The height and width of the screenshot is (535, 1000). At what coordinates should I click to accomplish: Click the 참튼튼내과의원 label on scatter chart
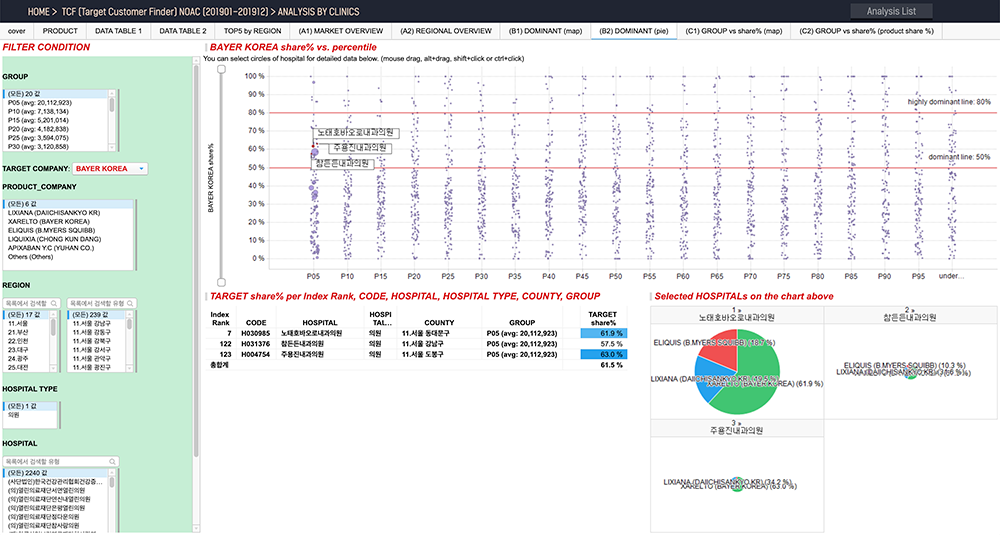[342, 163]
